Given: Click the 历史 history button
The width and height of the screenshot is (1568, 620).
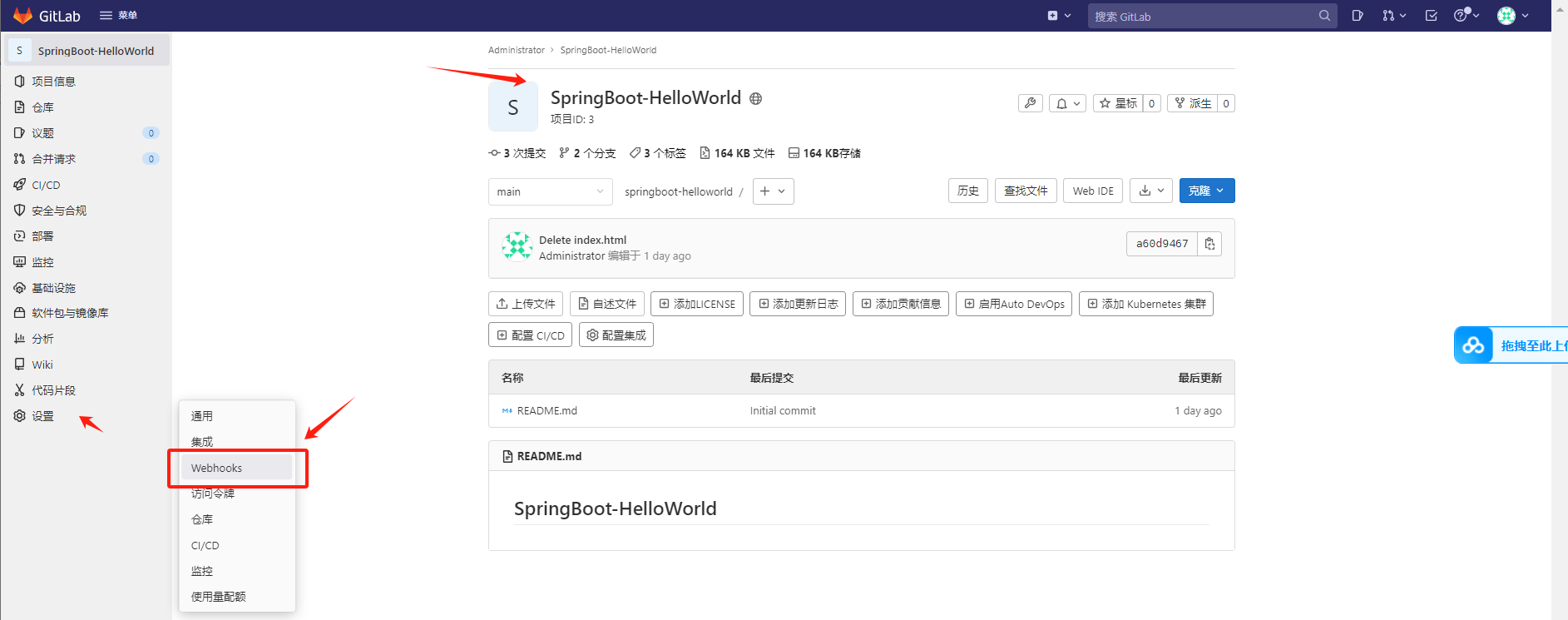Looking at the screenshot, I should coord(968,191).
